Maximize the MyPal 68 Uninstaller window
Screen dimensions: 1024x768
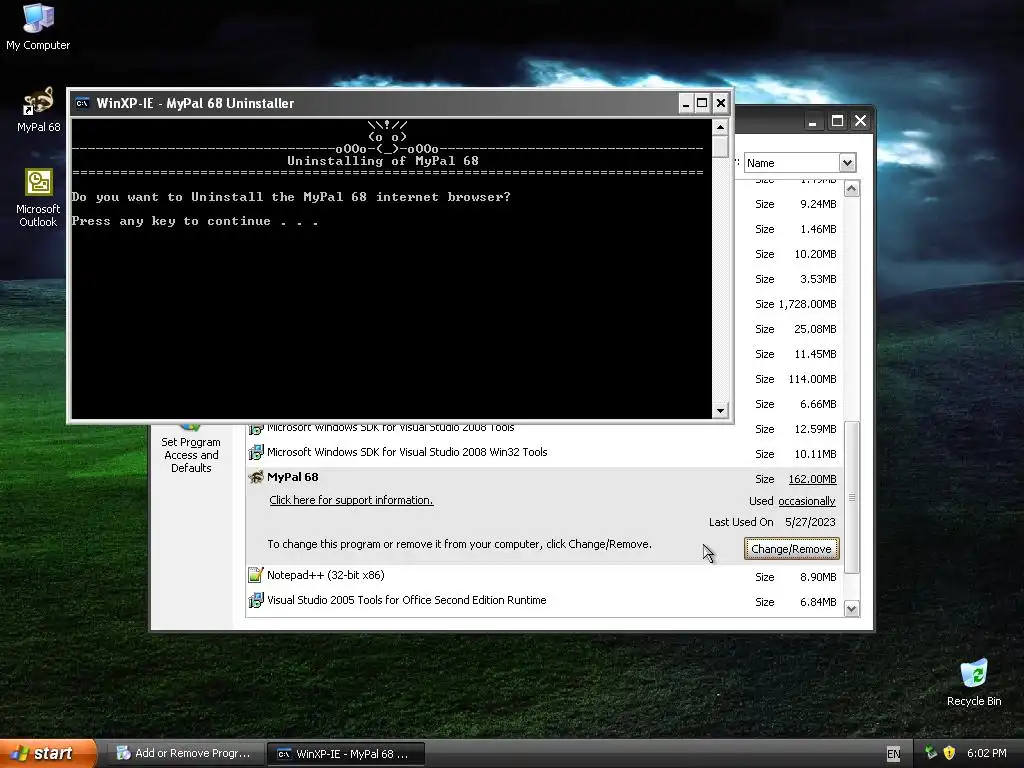pos(702,103)
